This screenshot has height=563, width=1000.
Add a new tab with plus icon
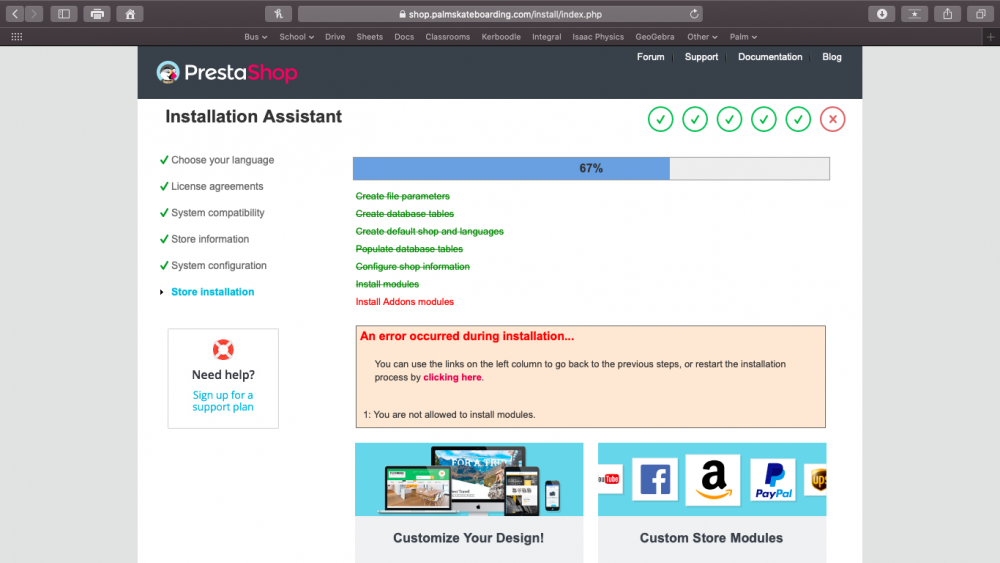tap(990, 37)
